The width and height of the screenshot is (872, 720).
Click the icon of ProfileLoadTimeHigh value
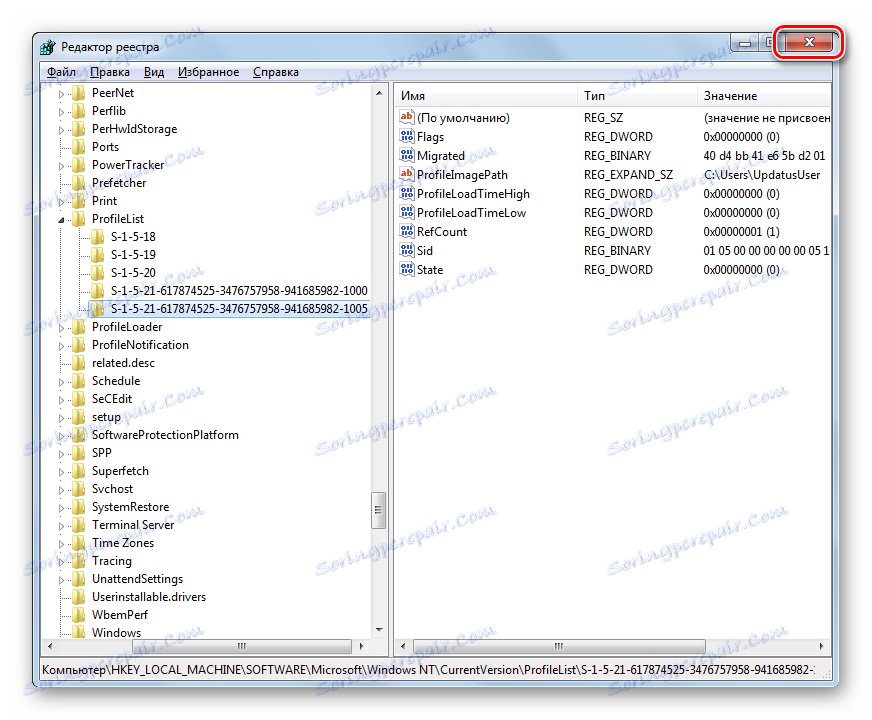407,193
